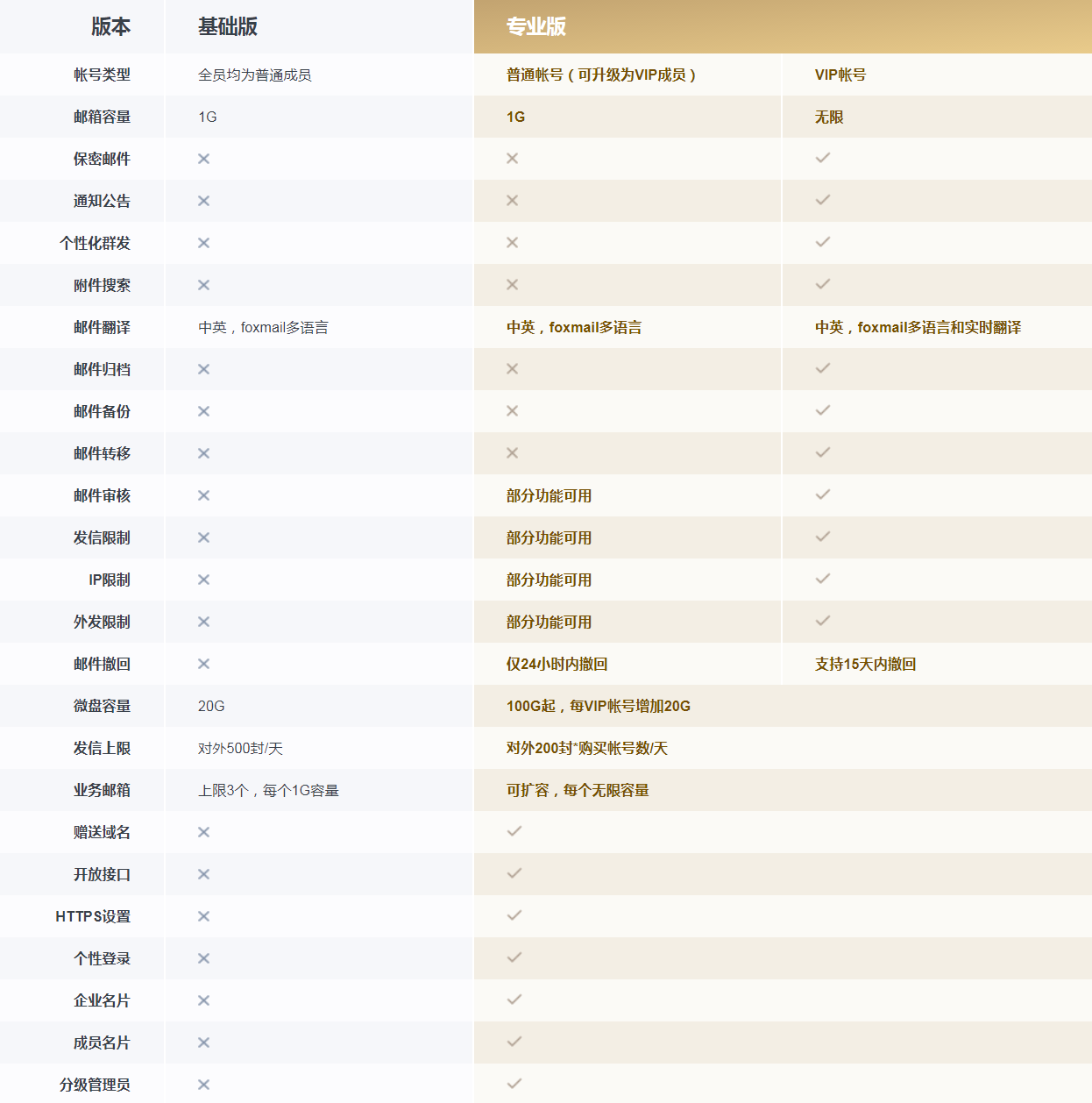The width and height of the screenshot is (1092, 1103).
Task: Click the HTTPS设置 row label
Action: tap(93, 916)
